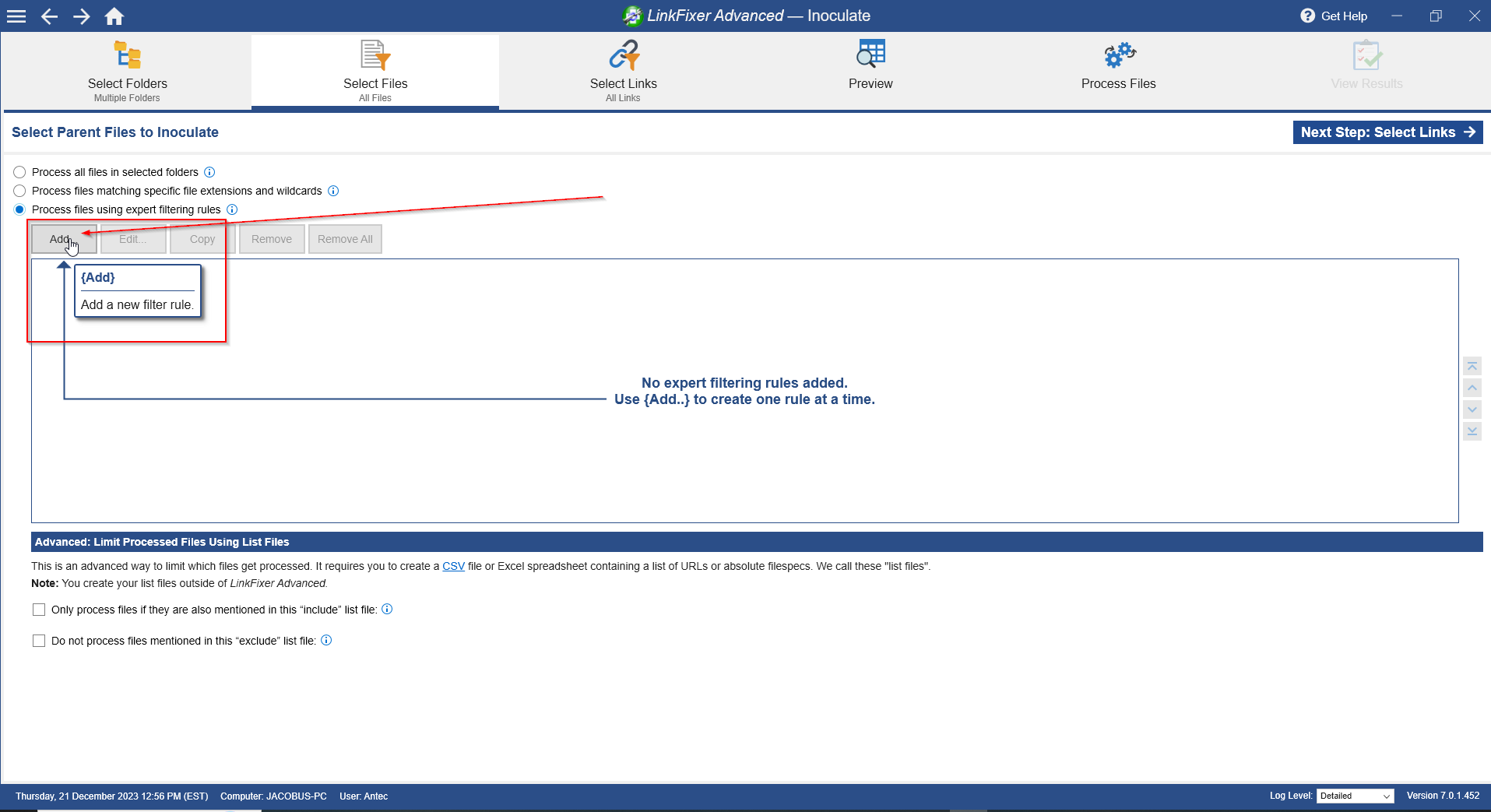The width and height of the screenshot is (1491, 812).
Task: Click the User: Antec status text
Action: pyautogui.click(x=364, y=796)
